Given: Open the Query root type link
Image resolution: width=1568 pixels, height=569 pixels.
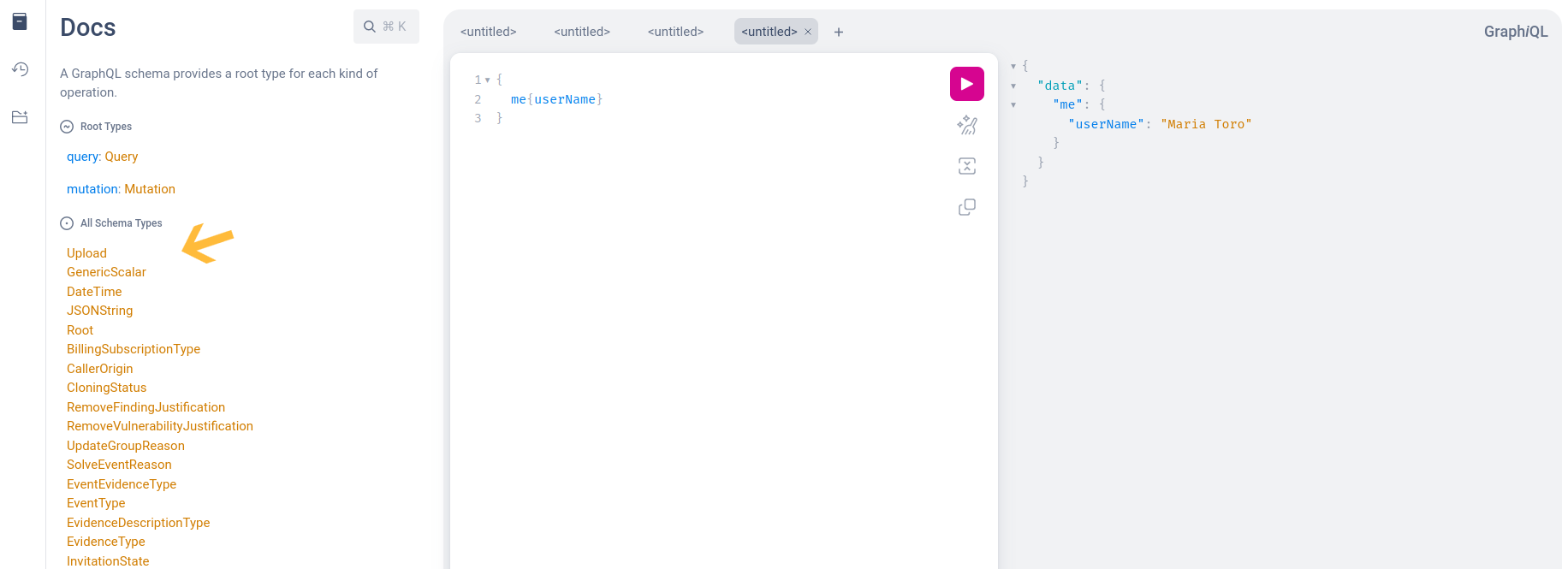Looking at the screenshot, I should pyautogui.click(x=122, y=157).
